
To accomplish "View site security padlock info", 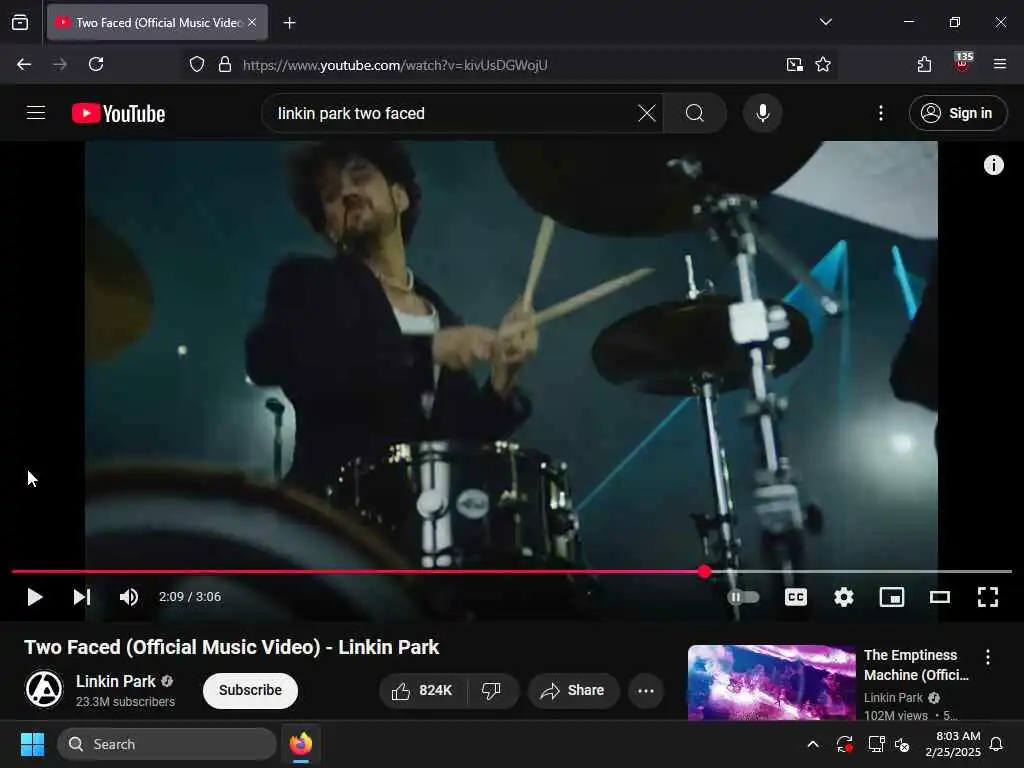I will (225, 65).
